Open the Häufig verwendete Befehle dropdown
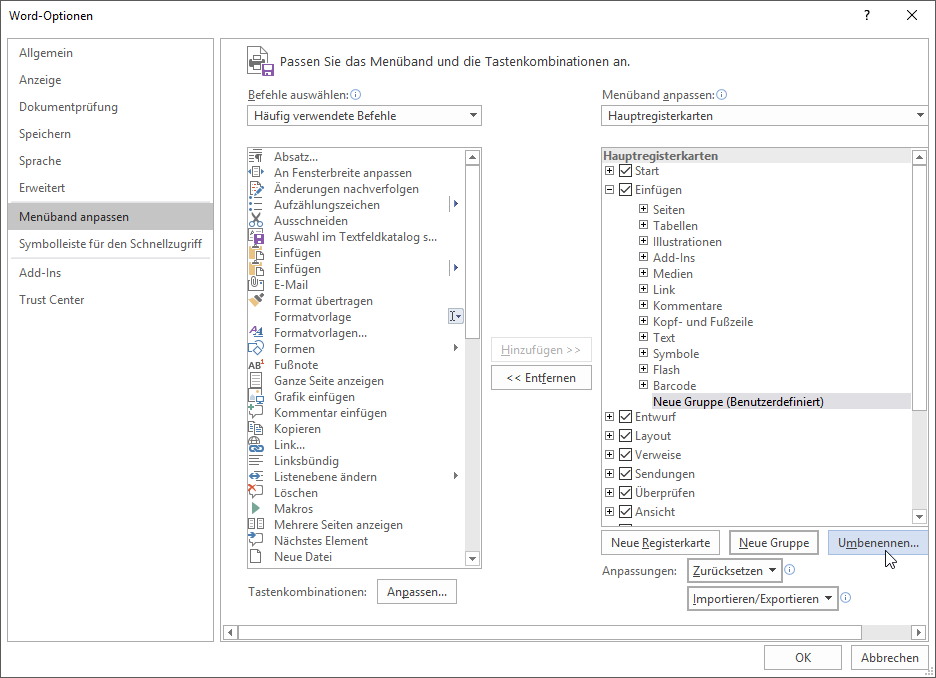The height and width of the screenshot is (678, 936). click(x=364, y=116)
